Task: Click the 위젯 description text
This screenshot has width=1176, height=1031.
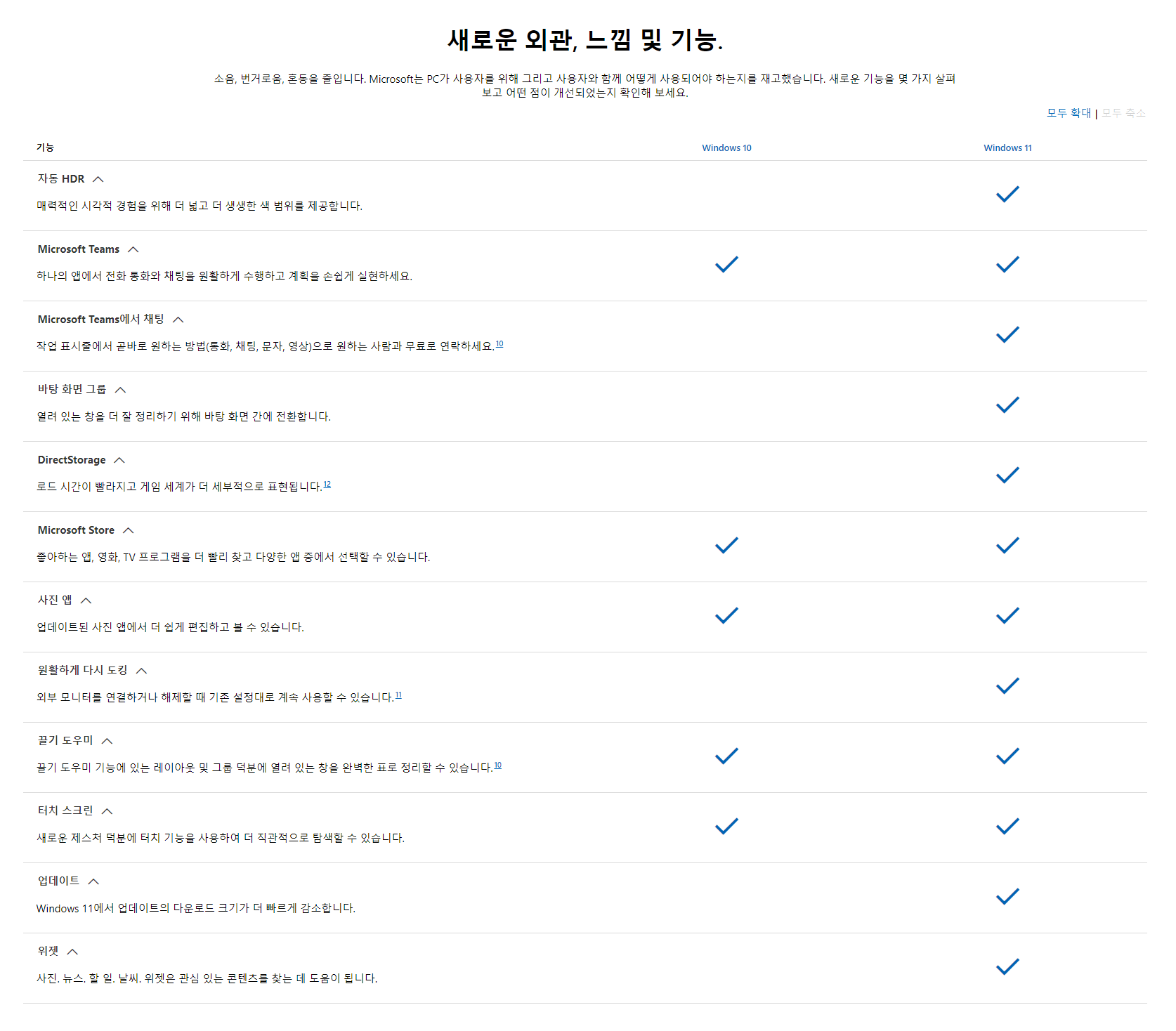Action: (207, 978)
